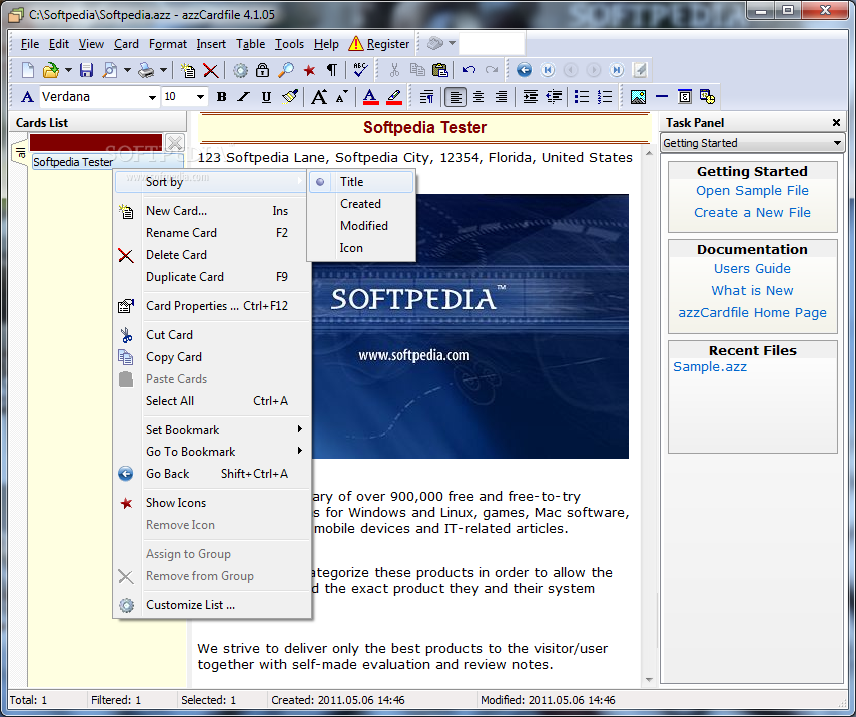Toggle paragraph marks pilcrow icon

click(331, 70)
